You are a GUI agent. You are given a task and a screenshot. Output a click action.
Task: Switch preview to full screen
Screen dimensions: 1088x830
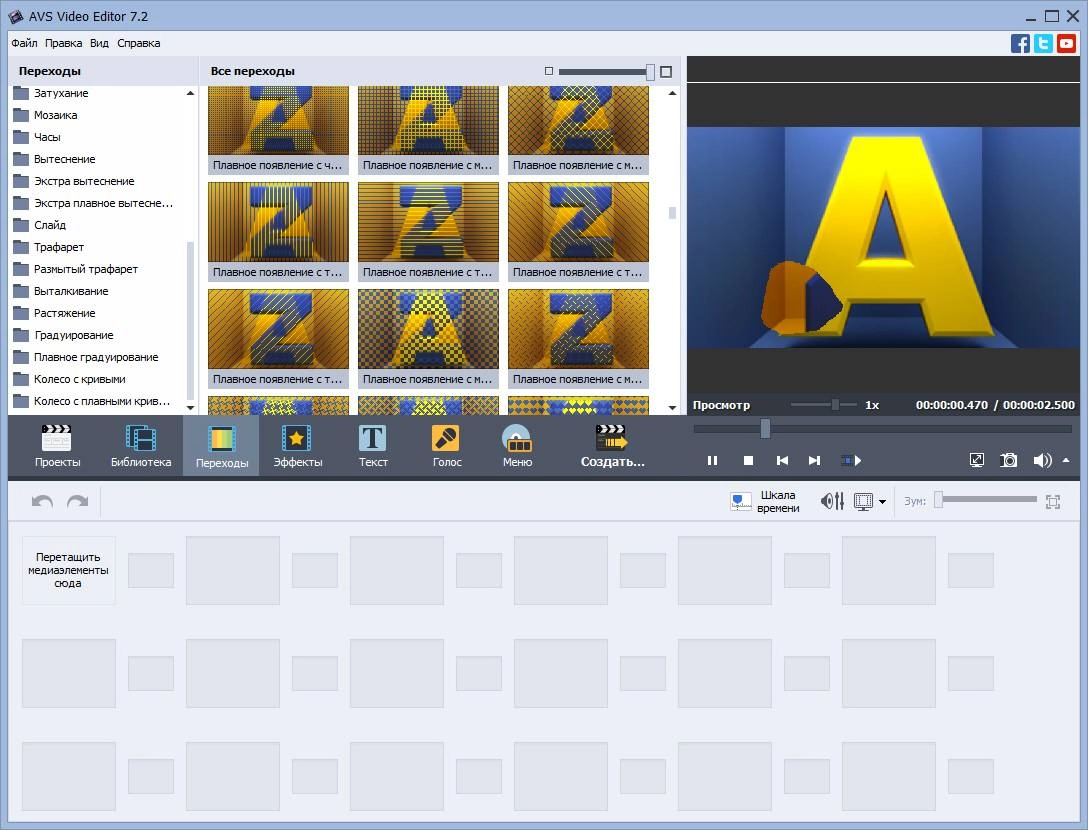976,460
